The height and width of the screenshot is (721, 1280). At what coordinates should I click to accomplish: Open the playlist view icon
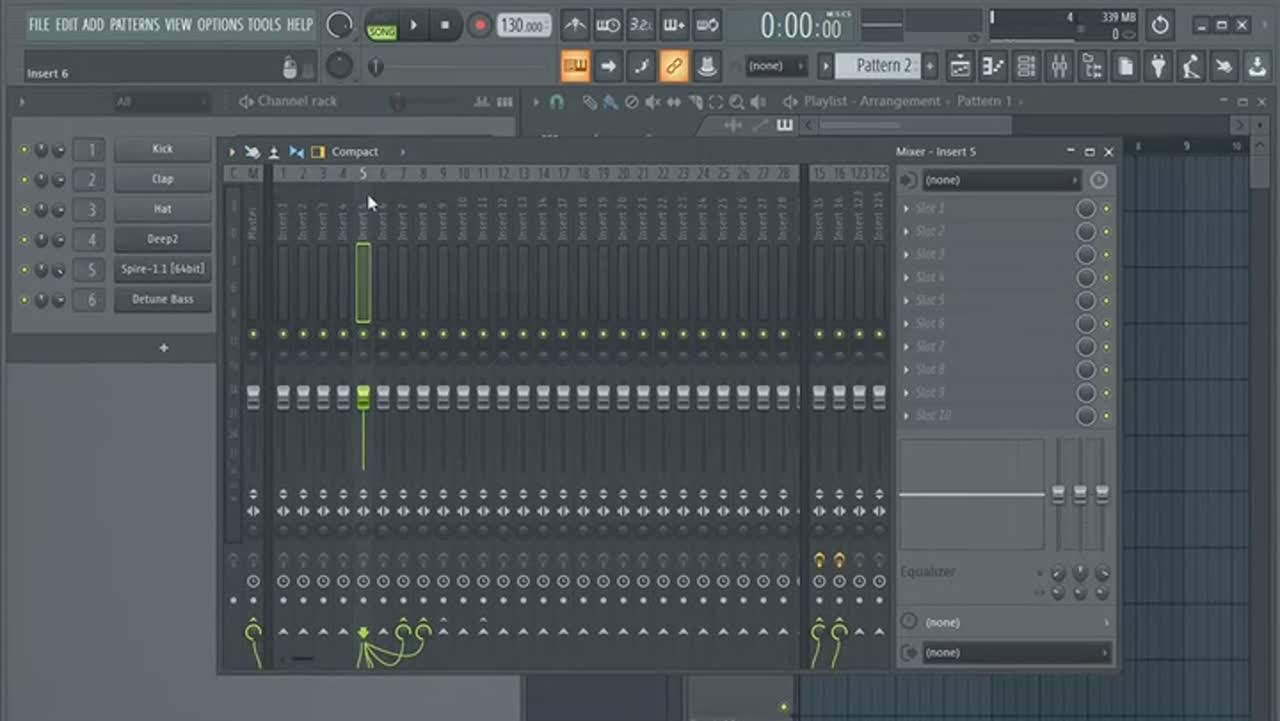click(x=960, y=67)
